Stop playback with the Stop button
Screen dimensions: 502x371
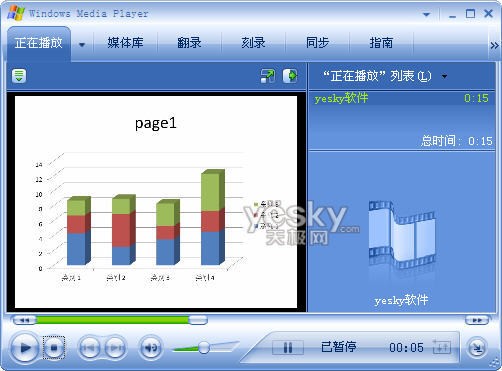54,348
